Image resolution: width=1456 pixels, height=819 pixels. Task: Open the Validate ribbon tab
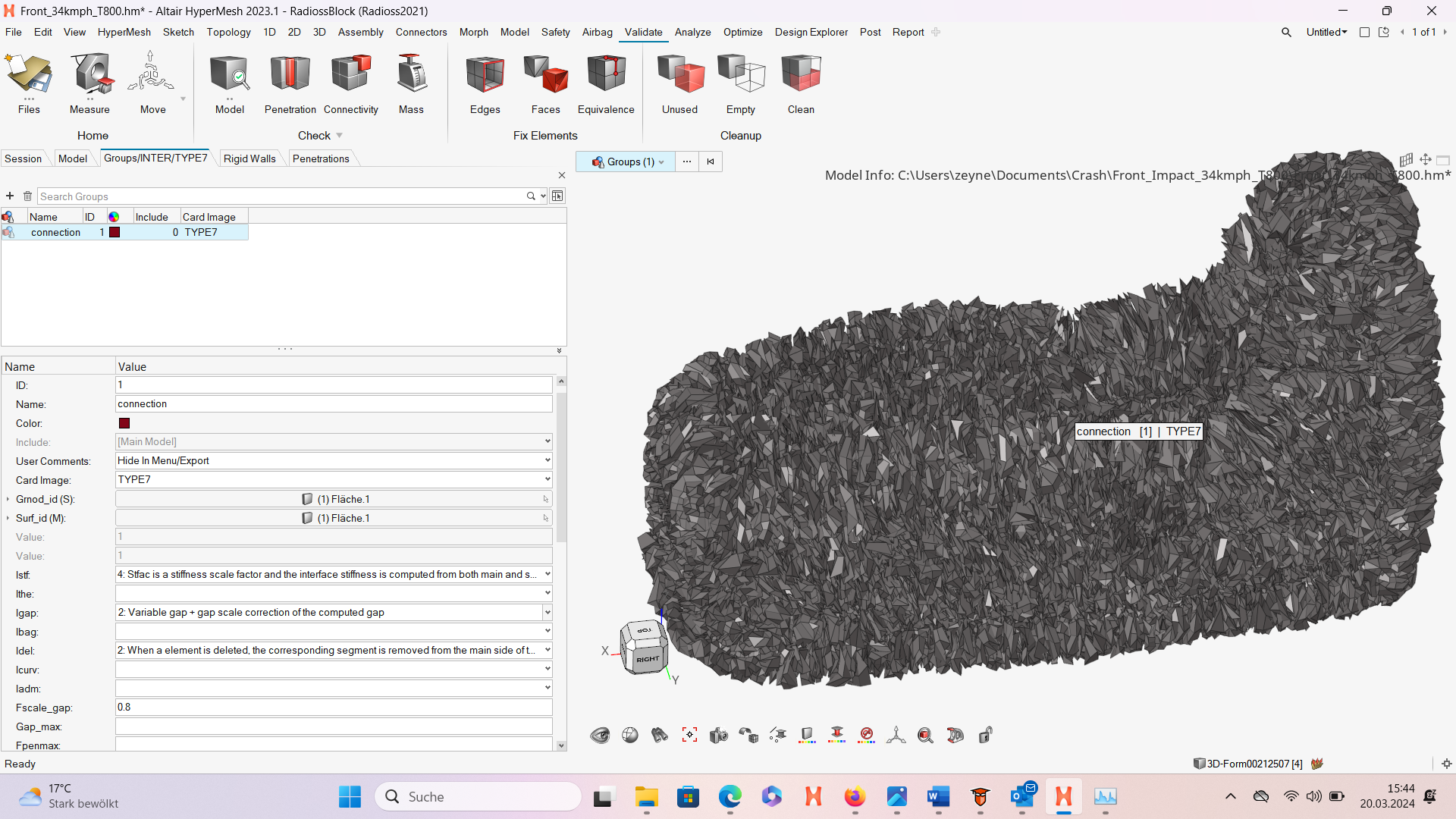pos(643,32)
